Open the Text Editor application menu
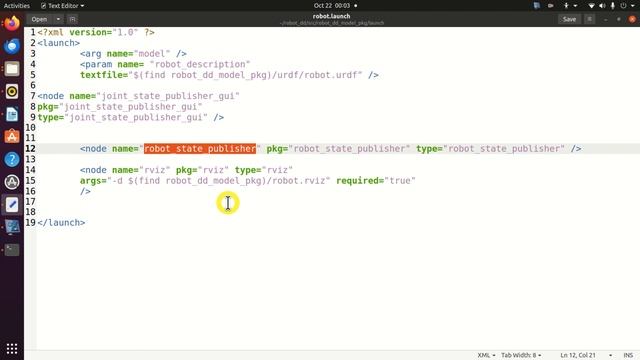 pos(62,6)
